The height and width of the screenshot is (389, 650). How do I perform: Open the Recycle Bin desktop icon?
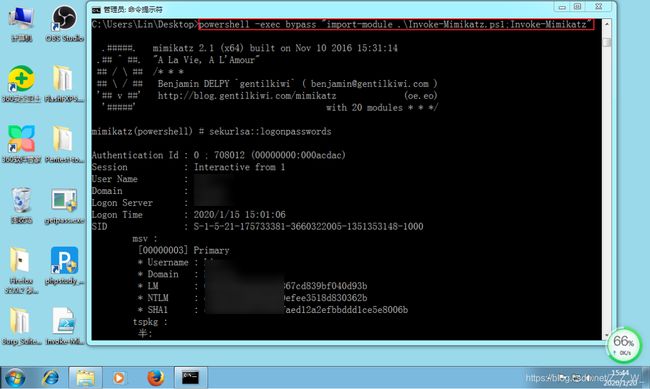coord(21,205)
